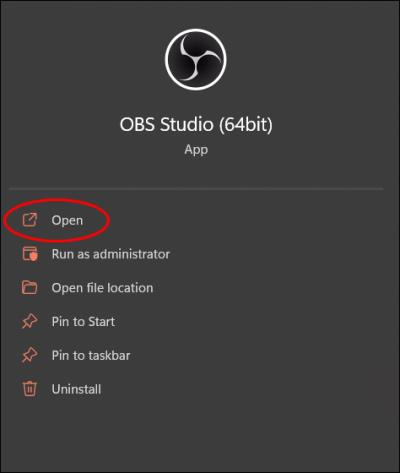Viewport: 400px width, 473px height.
Task: Select Open file location
Action: tap(102, 288)
